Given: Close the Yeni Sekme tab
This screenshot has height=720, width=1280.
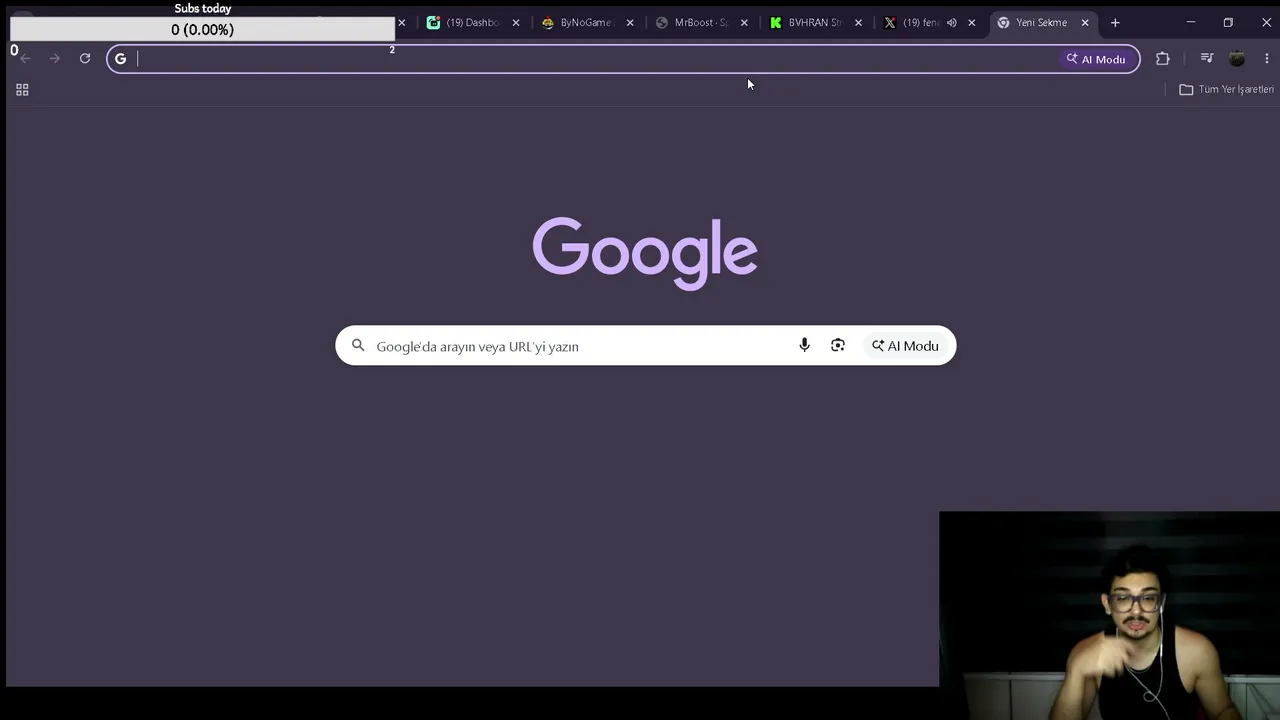Looking at the screenshot, I should [x=1085, y=23].
